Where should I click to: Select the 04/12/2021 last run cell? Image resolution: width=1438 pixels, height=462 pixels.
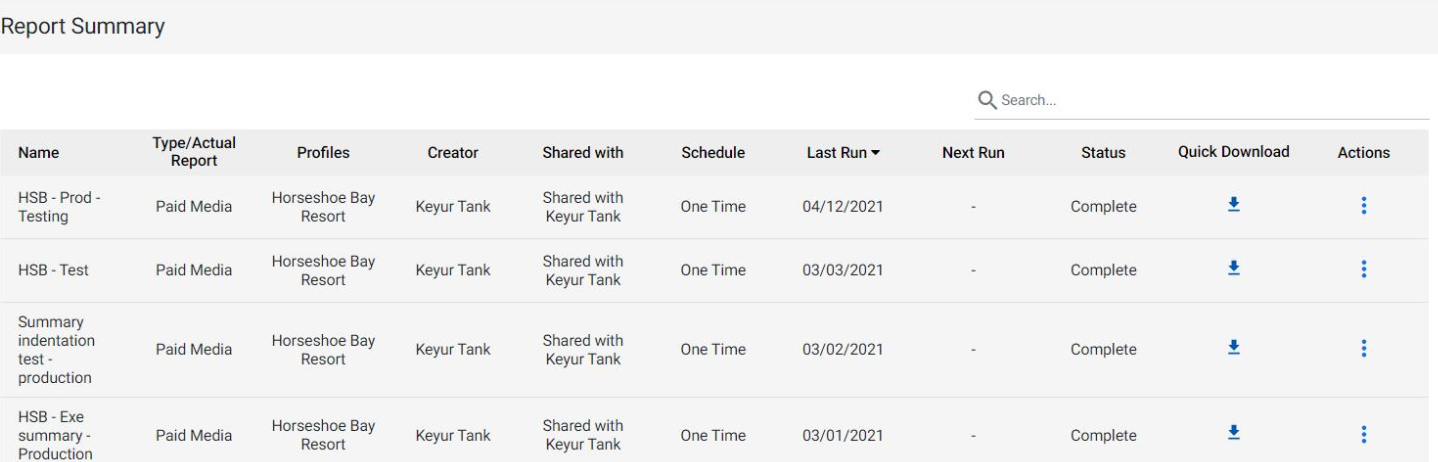click(843, 207)
